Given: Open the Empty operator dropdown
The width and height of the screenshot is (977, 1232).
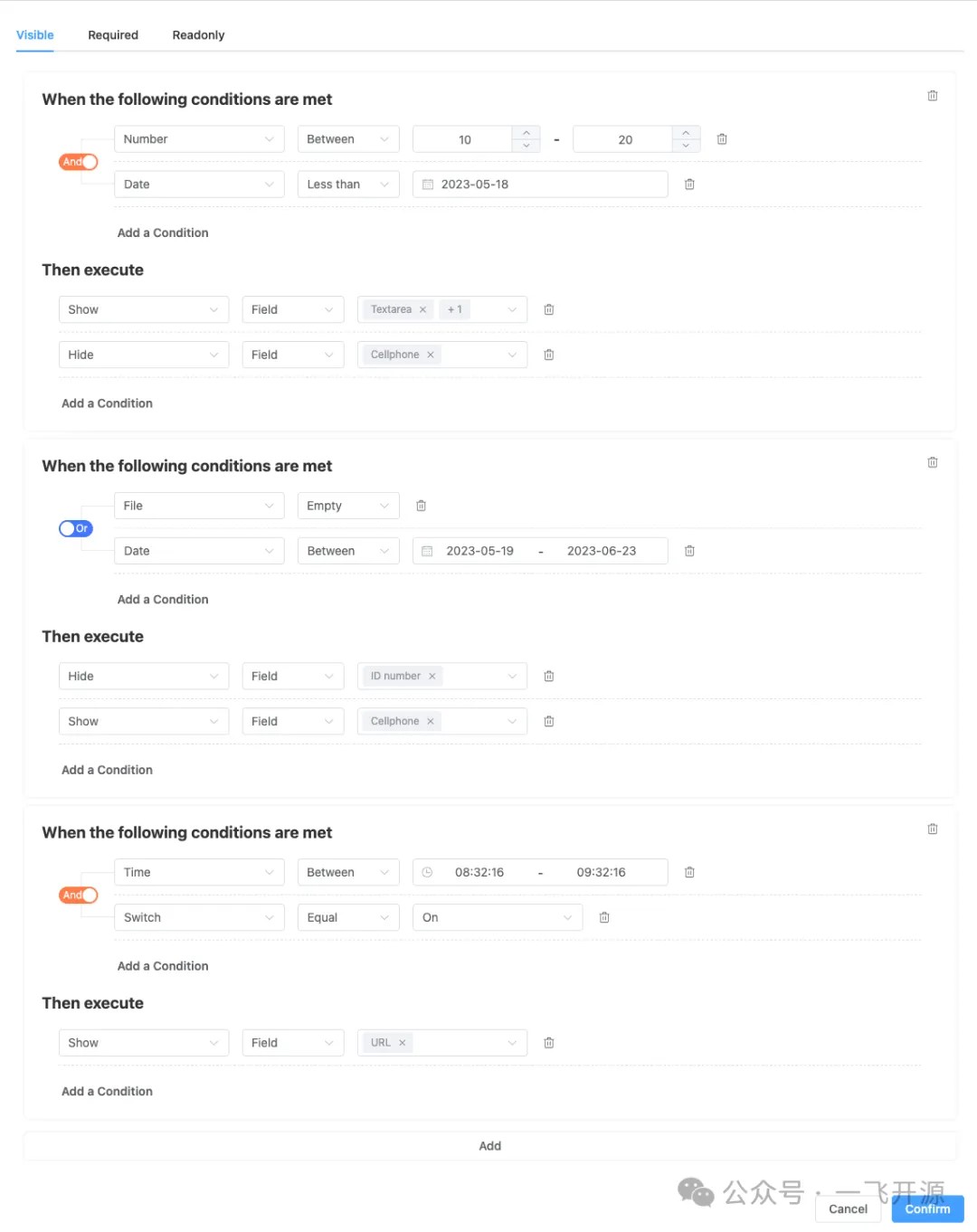Looking at the screenshot, I should pos(348,506).
